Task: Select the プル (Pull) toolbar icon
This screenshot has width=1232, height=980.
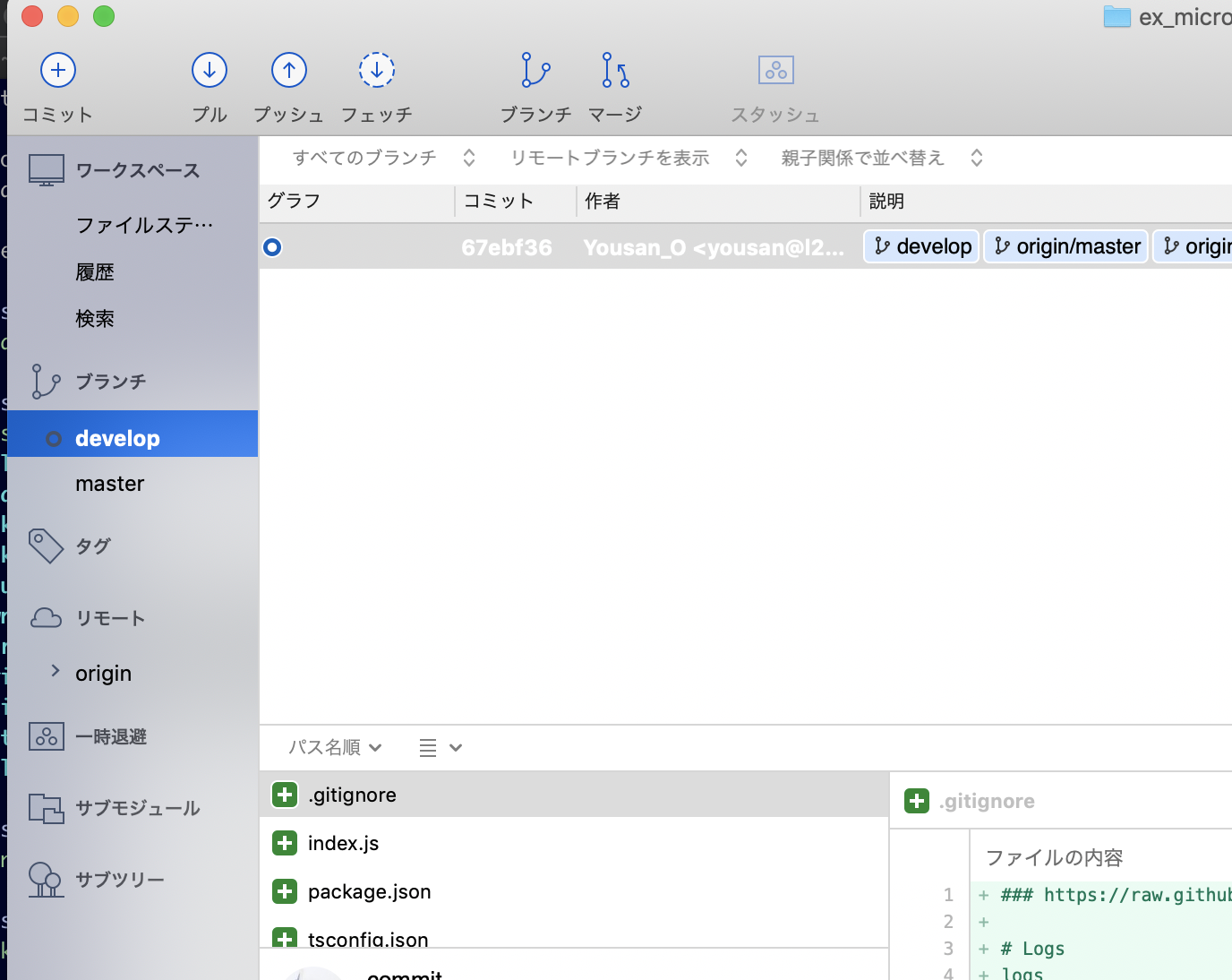Action: coord(209,70)
